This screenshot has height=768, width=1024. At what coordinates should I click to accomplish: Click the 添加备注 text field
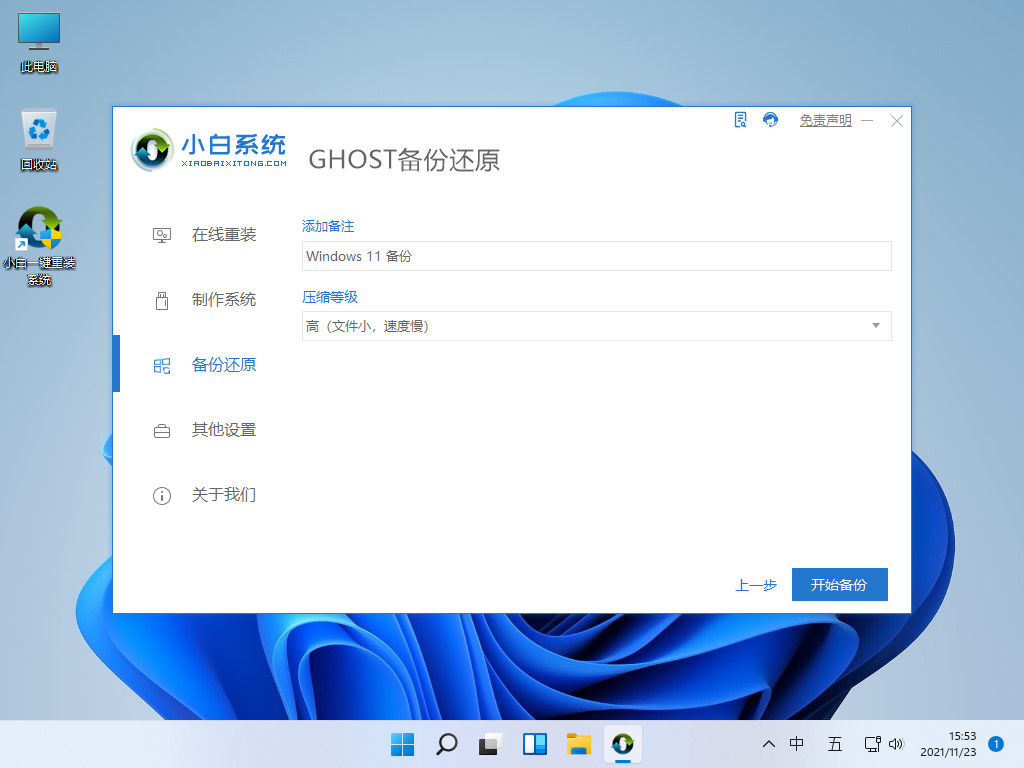(596, 256)
